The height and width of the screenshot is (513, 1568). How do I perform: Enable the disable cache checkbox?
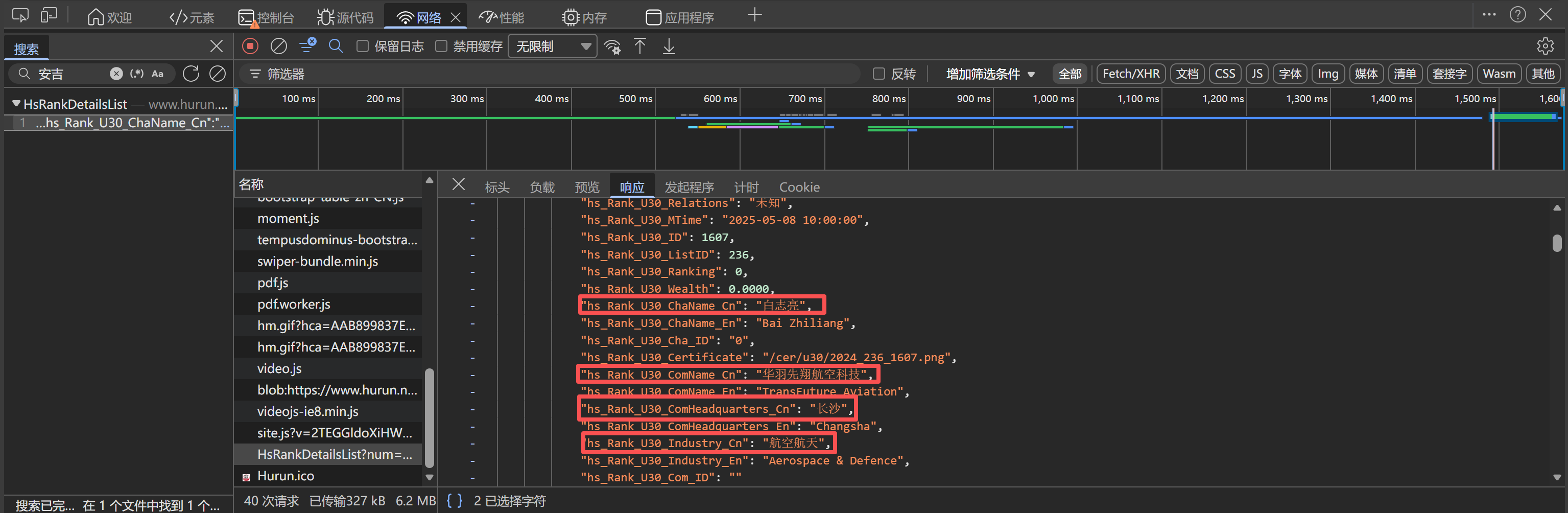[441, 46]
